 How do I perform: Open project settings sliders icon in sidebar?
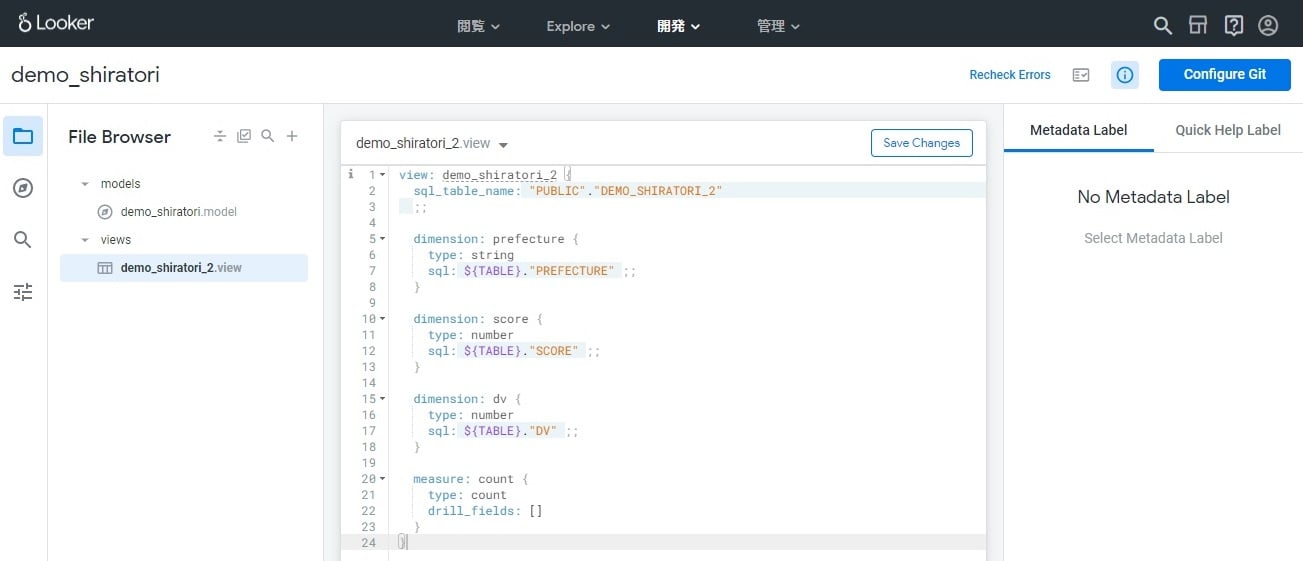23,292
